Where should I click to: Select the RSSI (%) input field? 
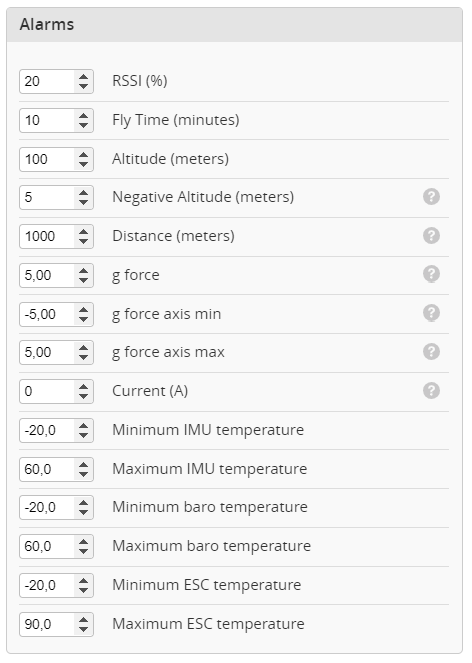47,81
